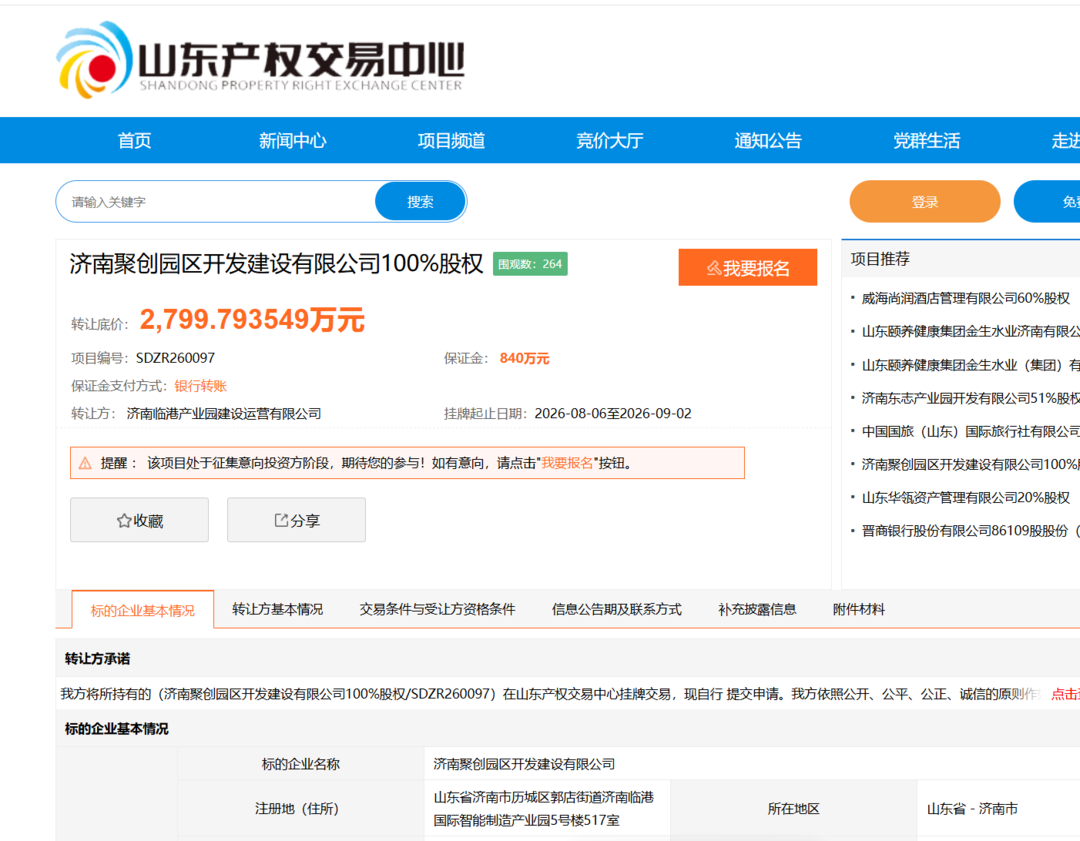Open 山东华瓴资产管理有限公司20%股权 link
1080x841 pixels.
click(966, 497)
